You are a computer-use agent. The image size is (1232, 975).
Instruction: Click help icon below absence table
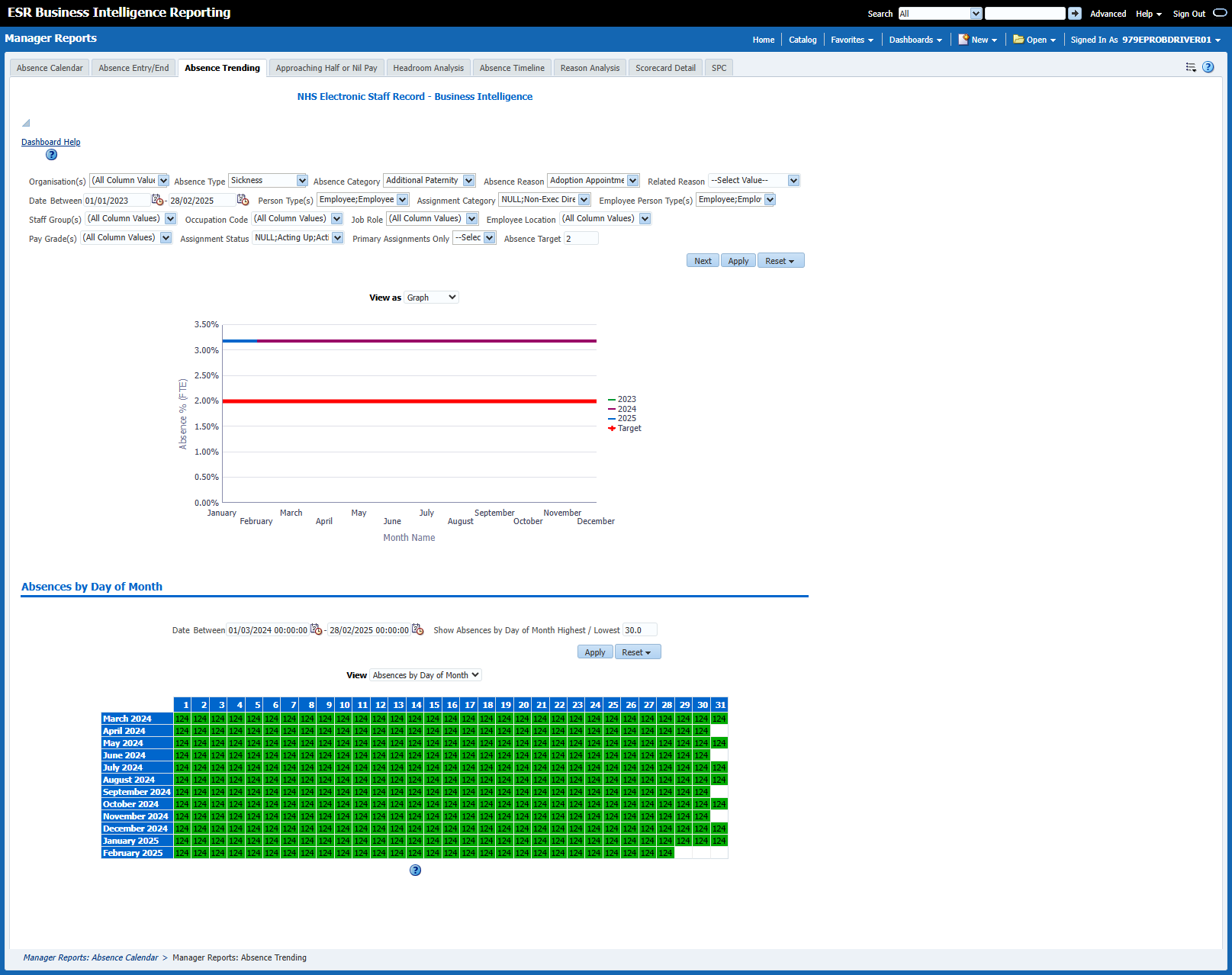click(x=415, y=870)
